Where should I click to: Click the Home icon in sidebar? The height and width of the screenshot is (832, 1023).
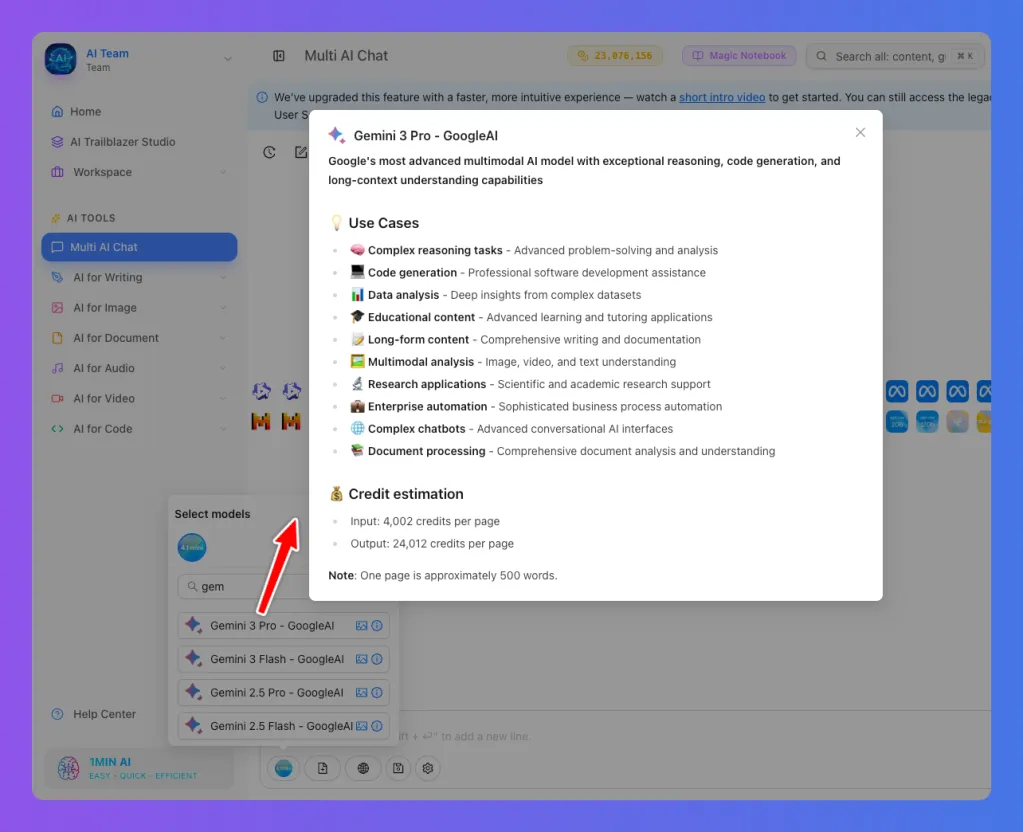coord(57,112)
